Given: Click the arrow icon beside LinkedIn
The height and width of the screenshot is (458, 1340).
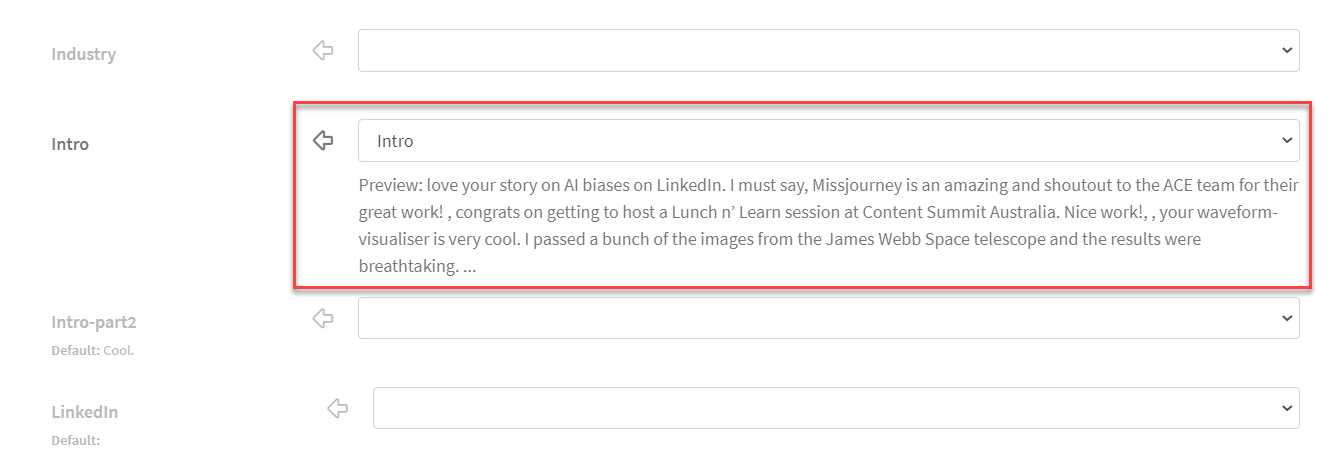Looking at the screenshot, I should tap(337, 407).
